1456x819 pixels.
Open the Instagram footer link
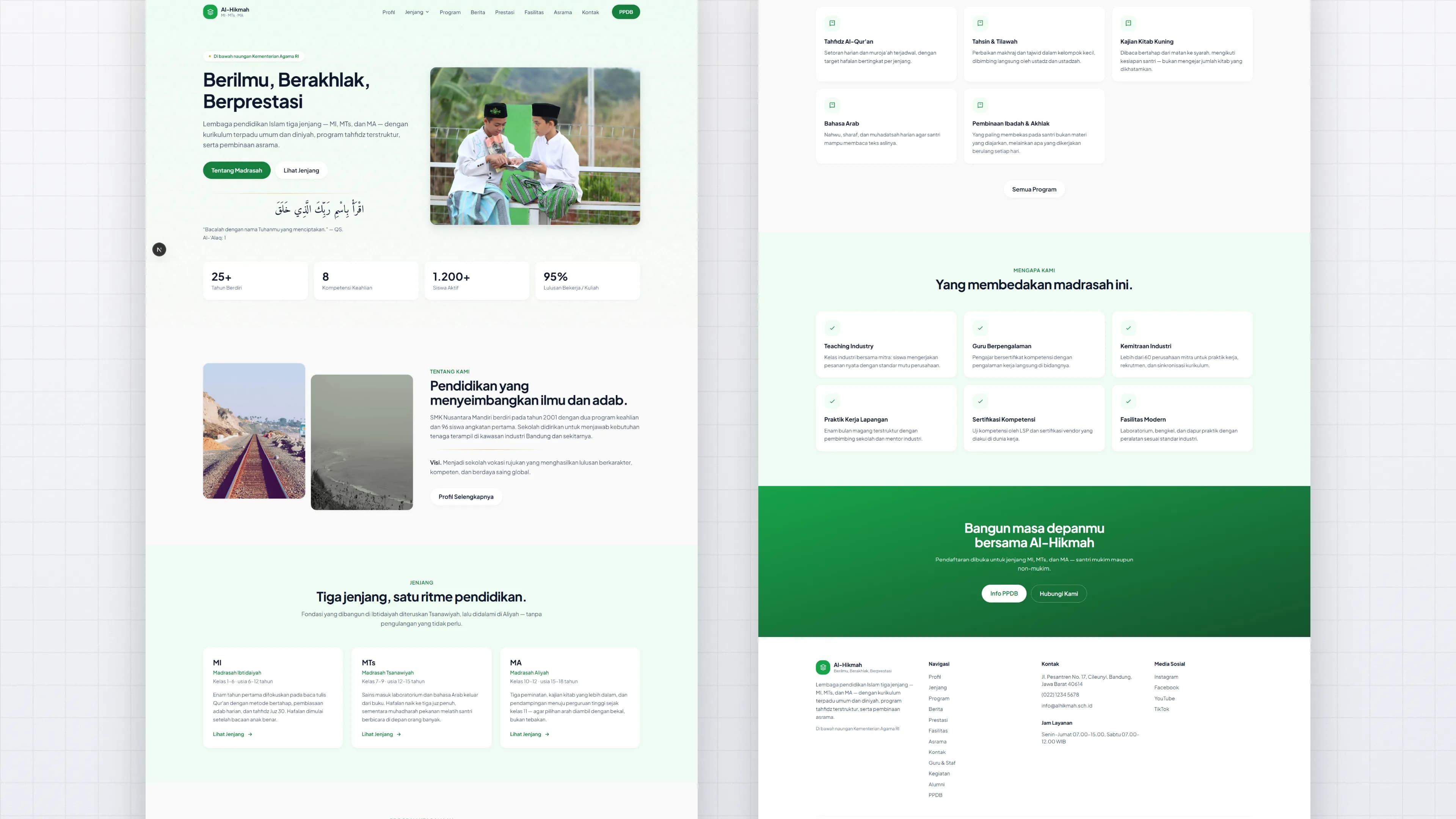click(x=1166, y=676)
